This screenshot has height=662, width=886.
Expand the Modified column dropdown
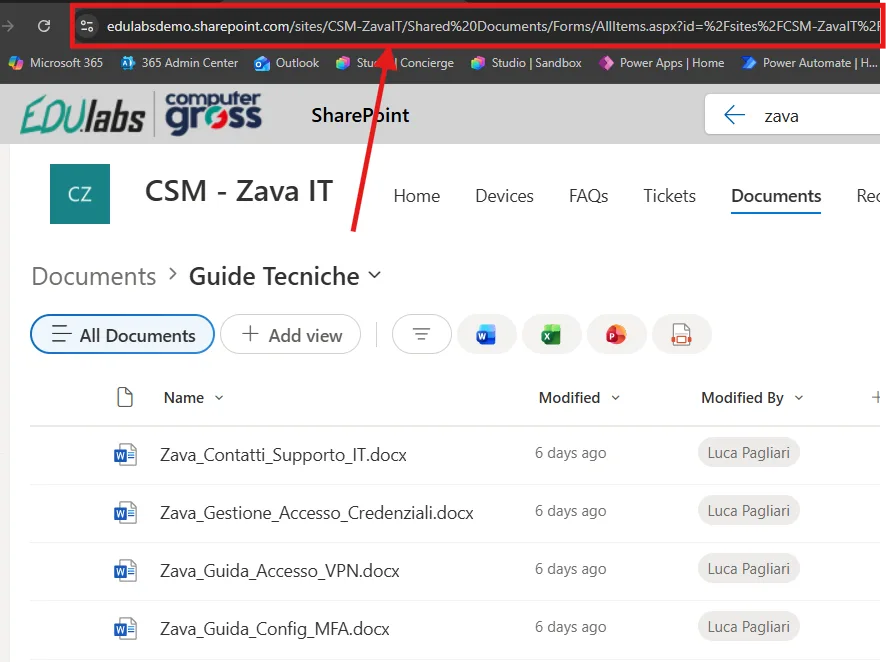coord(616,398)
